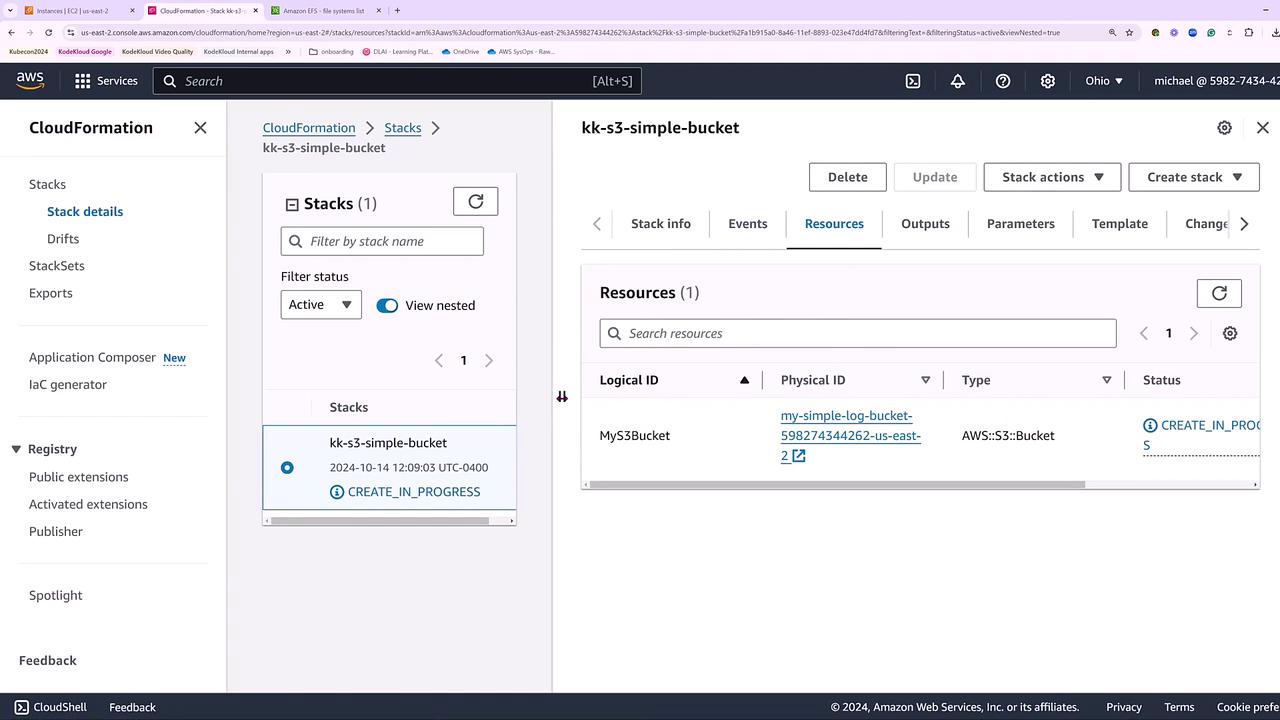This screenshot has width=1280, height=720.
Task: Switch to the Events tab
Action: pyautogui.click(x=748, y=224)
